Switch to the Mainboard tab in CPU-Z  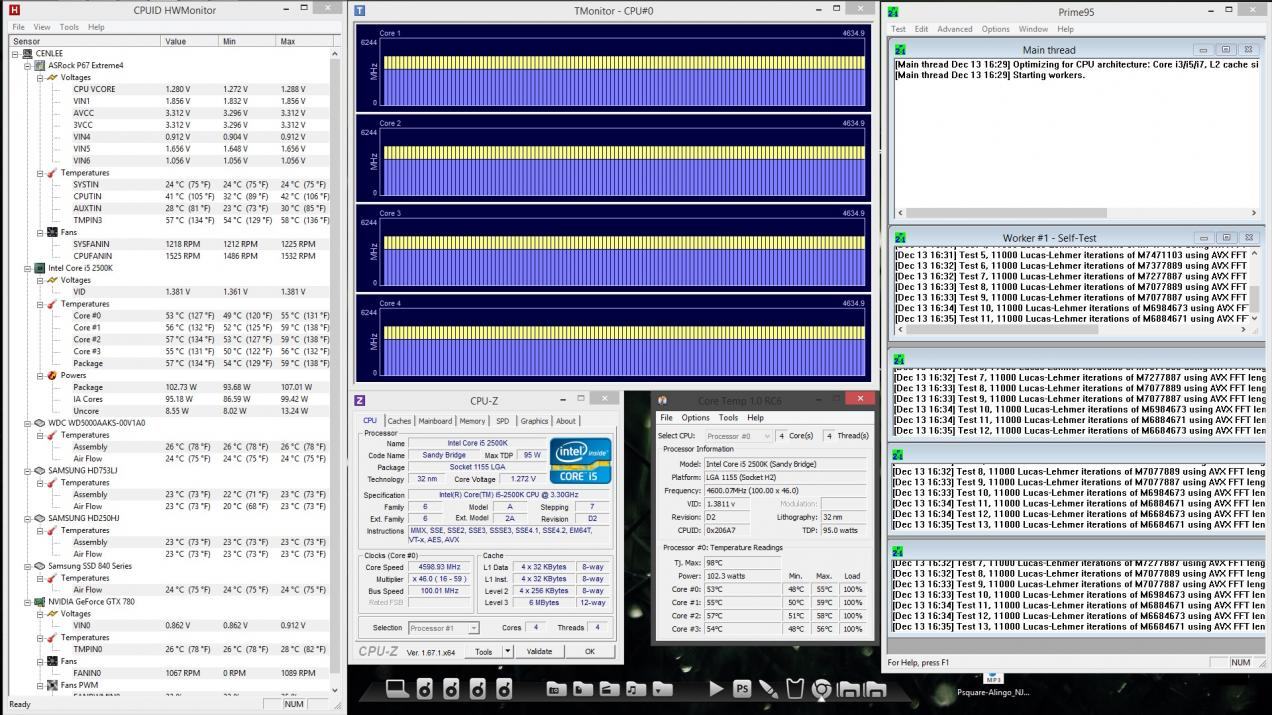pos(435,421)
